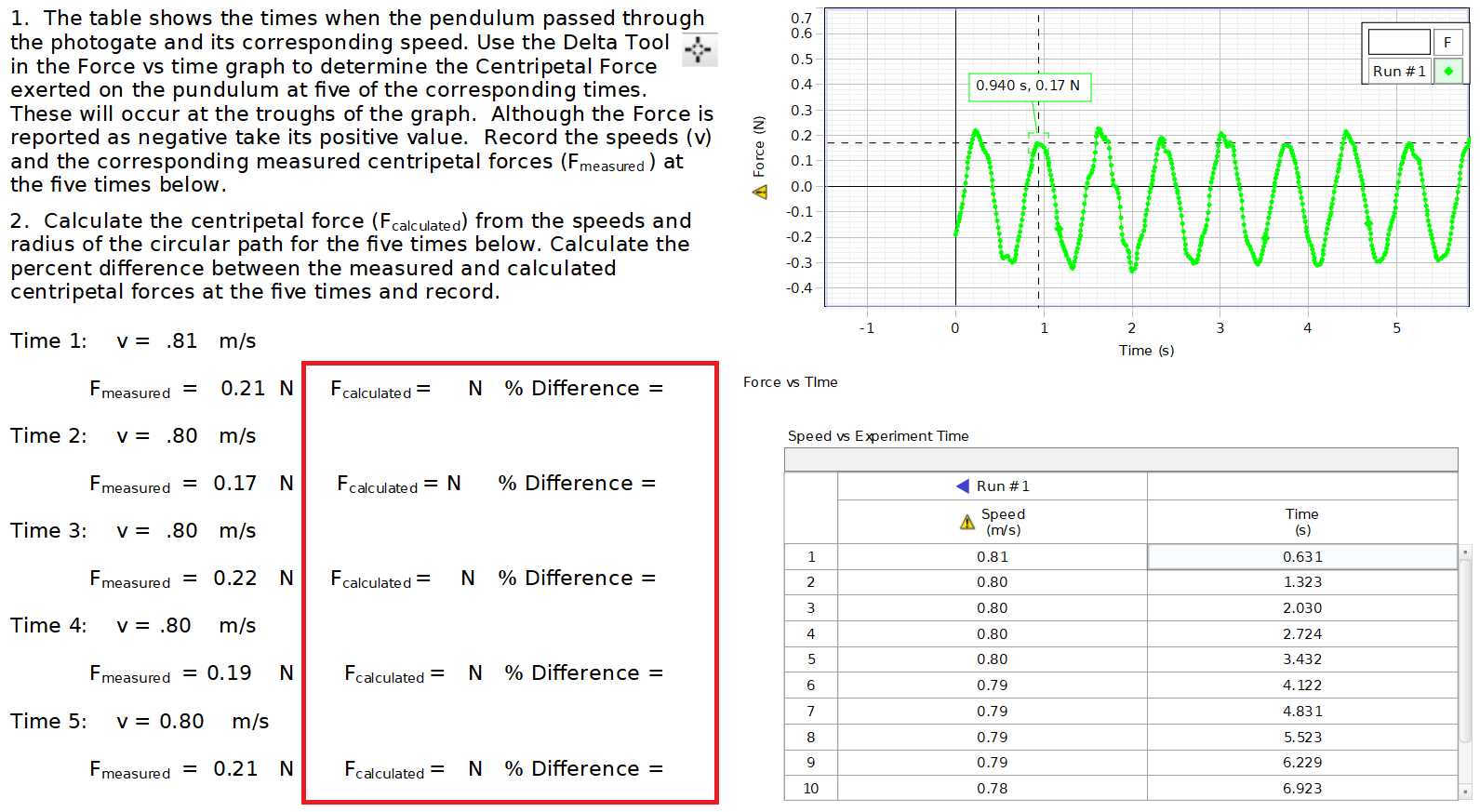Click the Time (s) column header in the table

point(1302,522)
